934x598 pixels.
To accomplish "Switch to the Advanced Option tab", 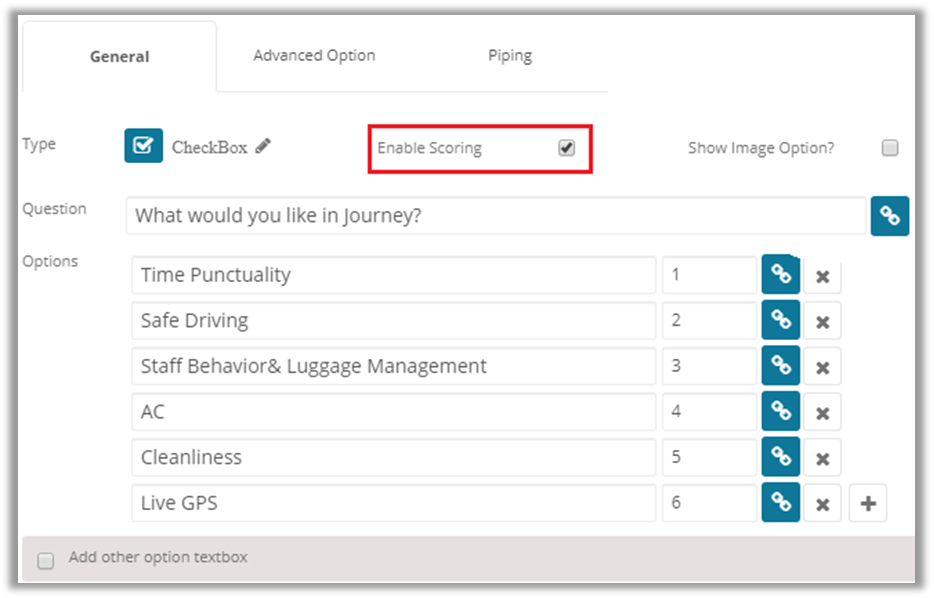I will [314, 56].
